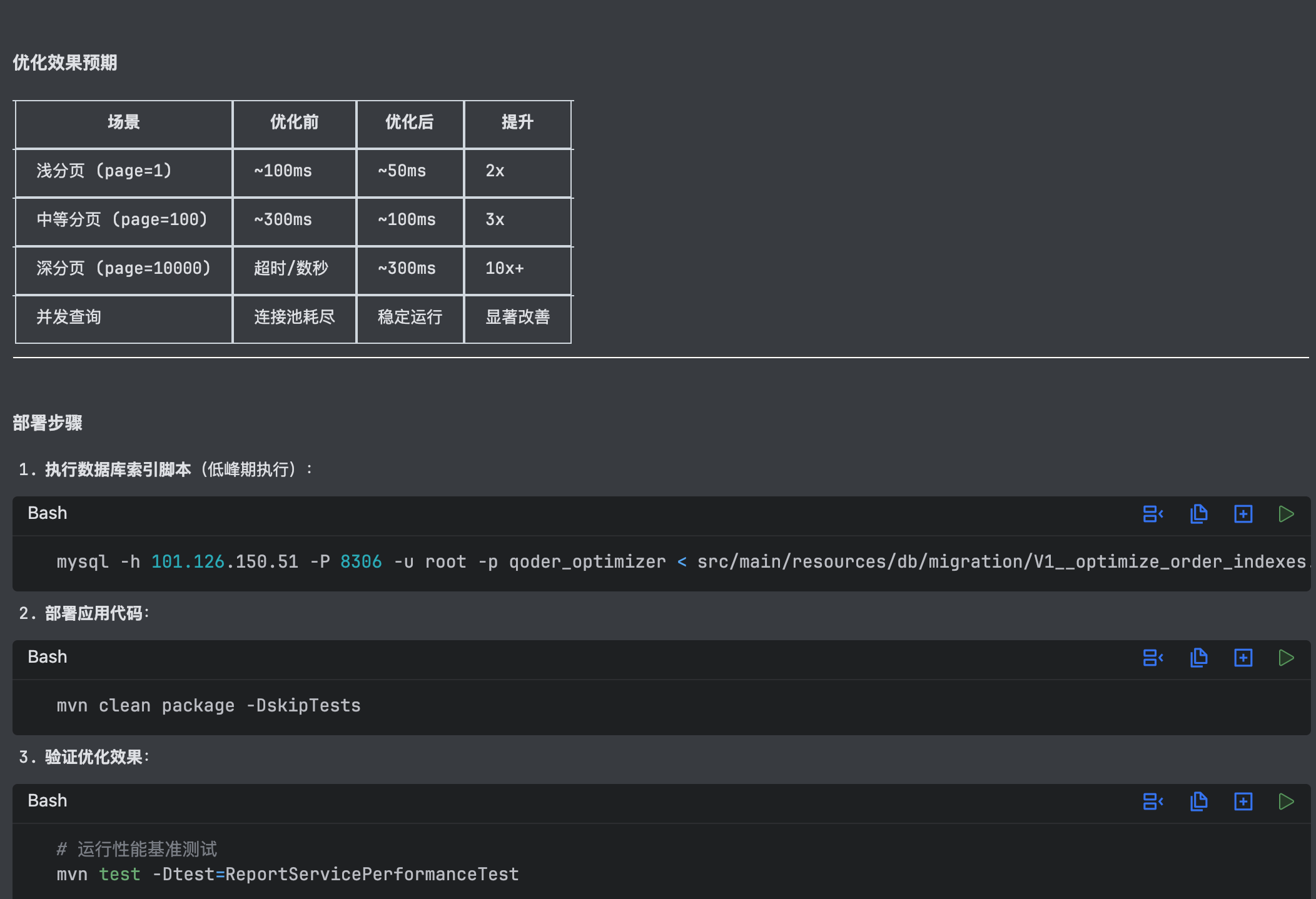
Task: Run the mvn clean package command
Action: click(x=1286, y=658)
